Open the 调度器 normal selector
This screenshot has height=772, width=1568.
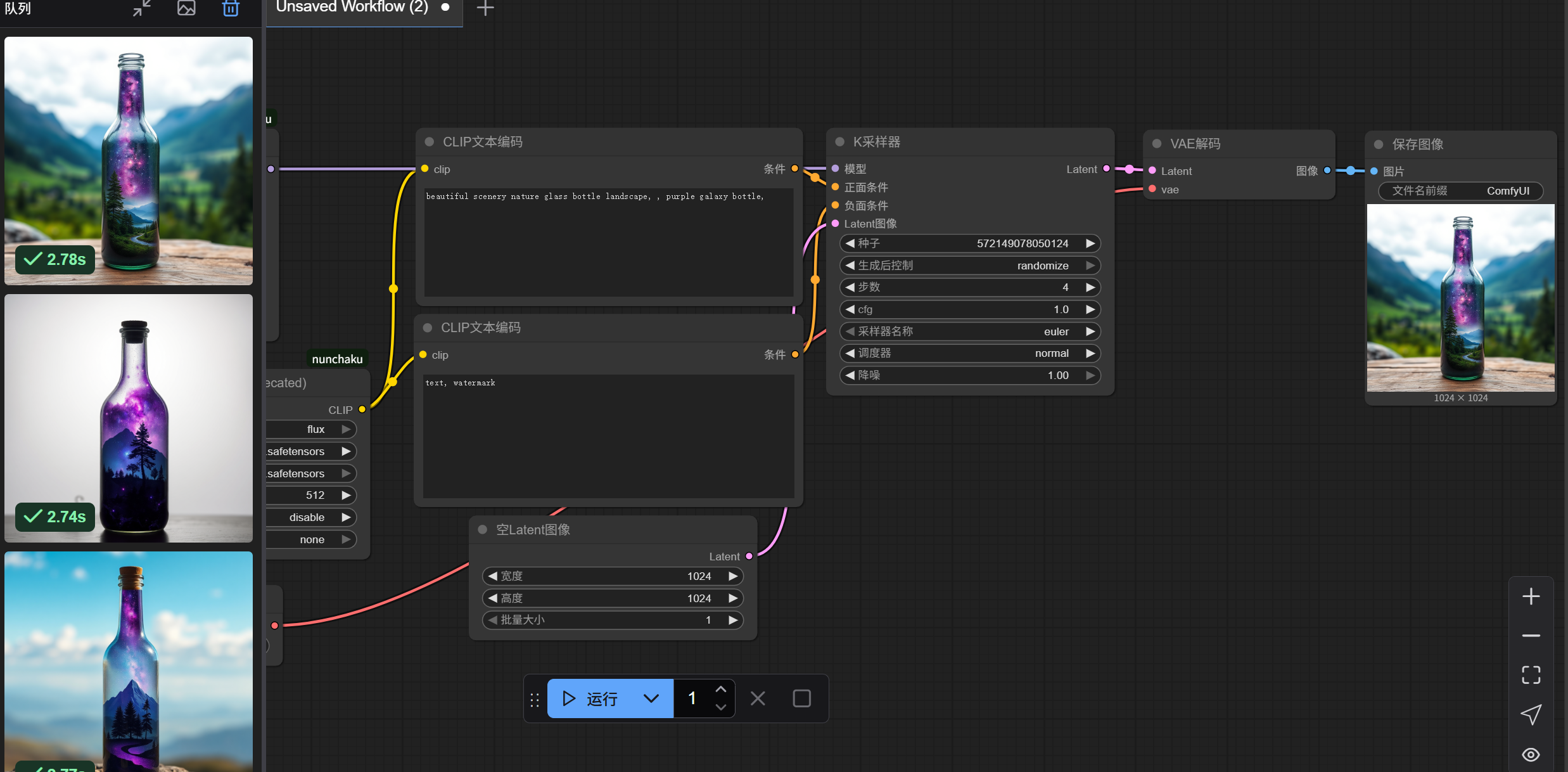(x=969, y=354)
